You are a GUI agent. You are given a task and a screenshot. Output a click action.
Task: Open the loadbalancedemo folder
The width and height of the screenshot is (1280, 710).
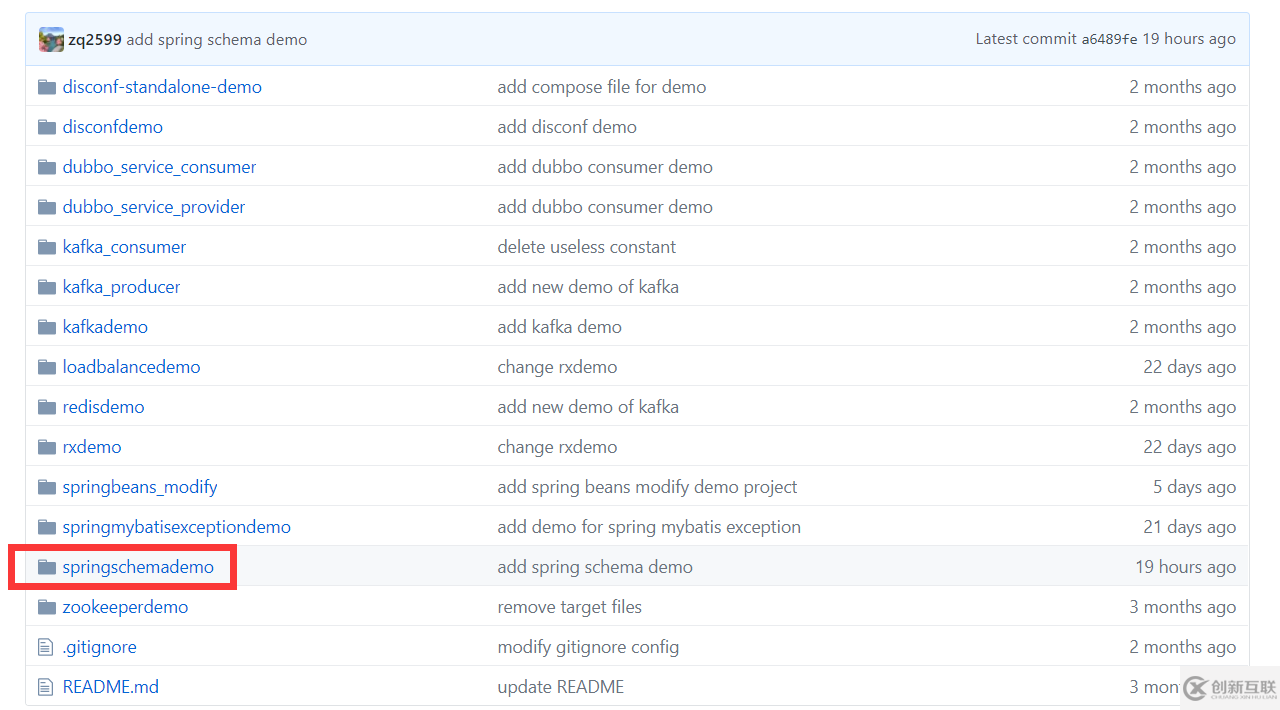(x=131, y=367)
